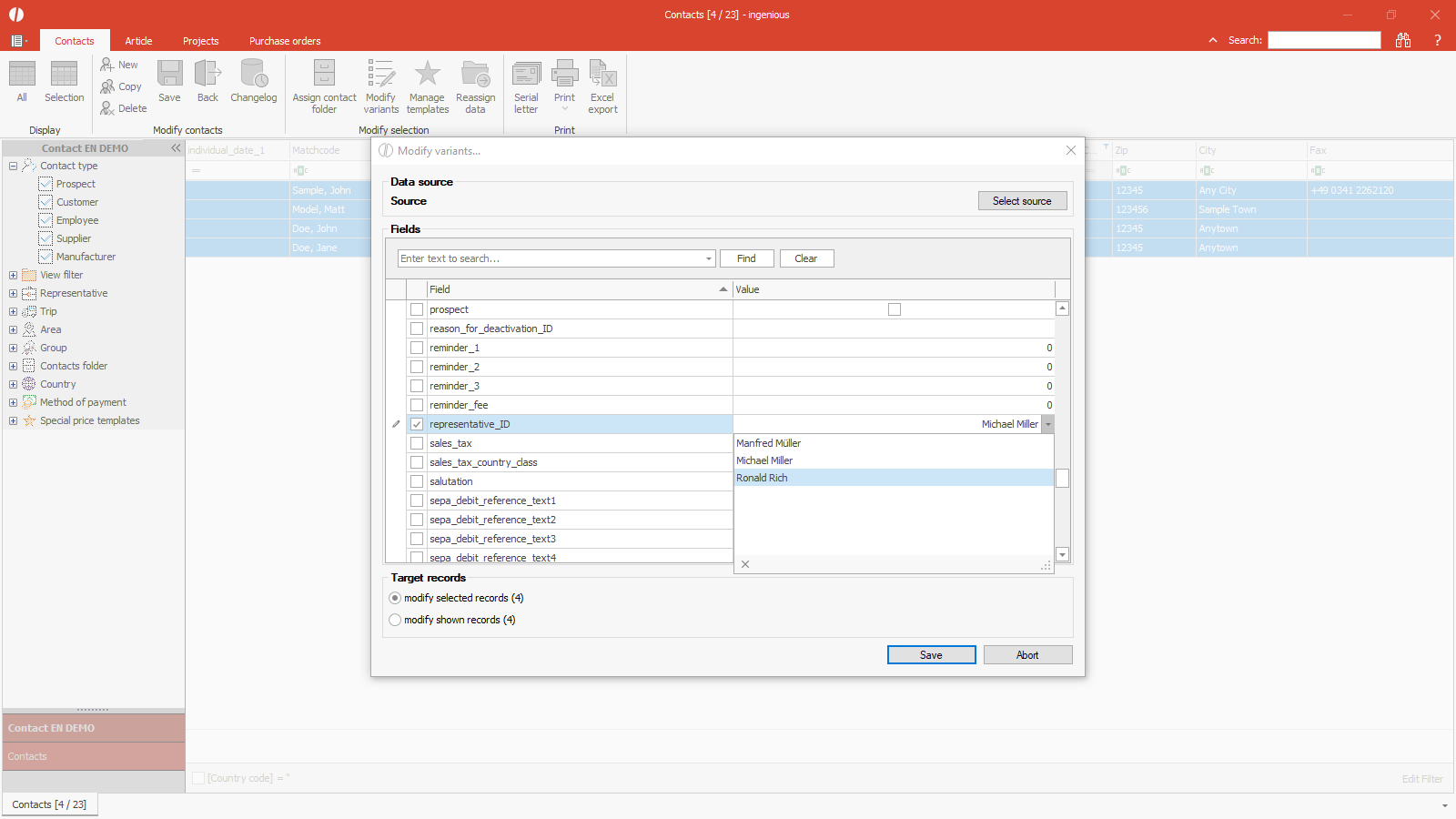Click the Excel export icon
This screenshot has width=1456, height=819.
(x=602, y=75)
